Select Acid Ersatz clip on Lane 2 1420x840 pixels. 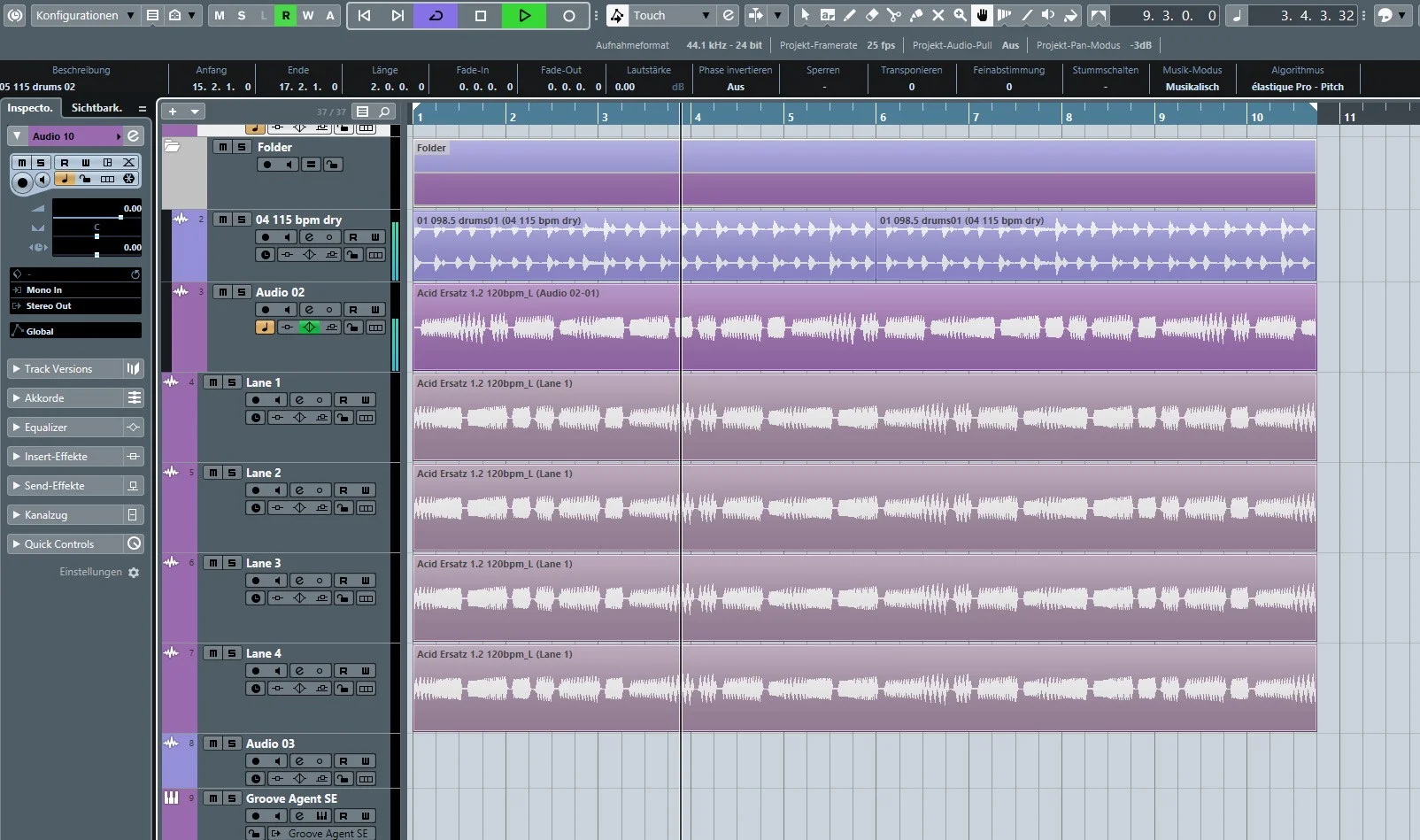(x=864, y=508)
